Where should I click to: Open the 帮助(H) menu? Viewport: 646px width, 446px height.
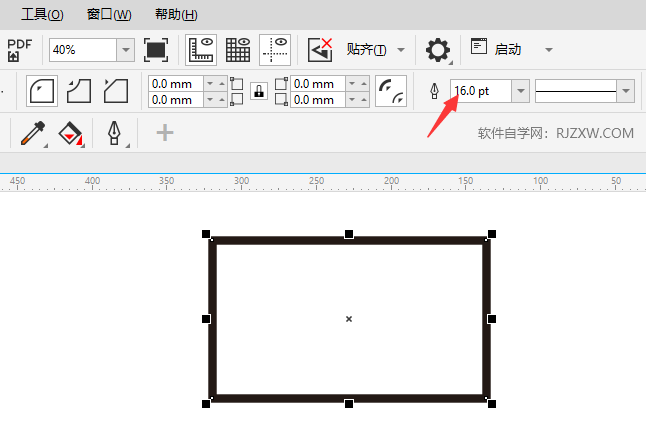176,15
